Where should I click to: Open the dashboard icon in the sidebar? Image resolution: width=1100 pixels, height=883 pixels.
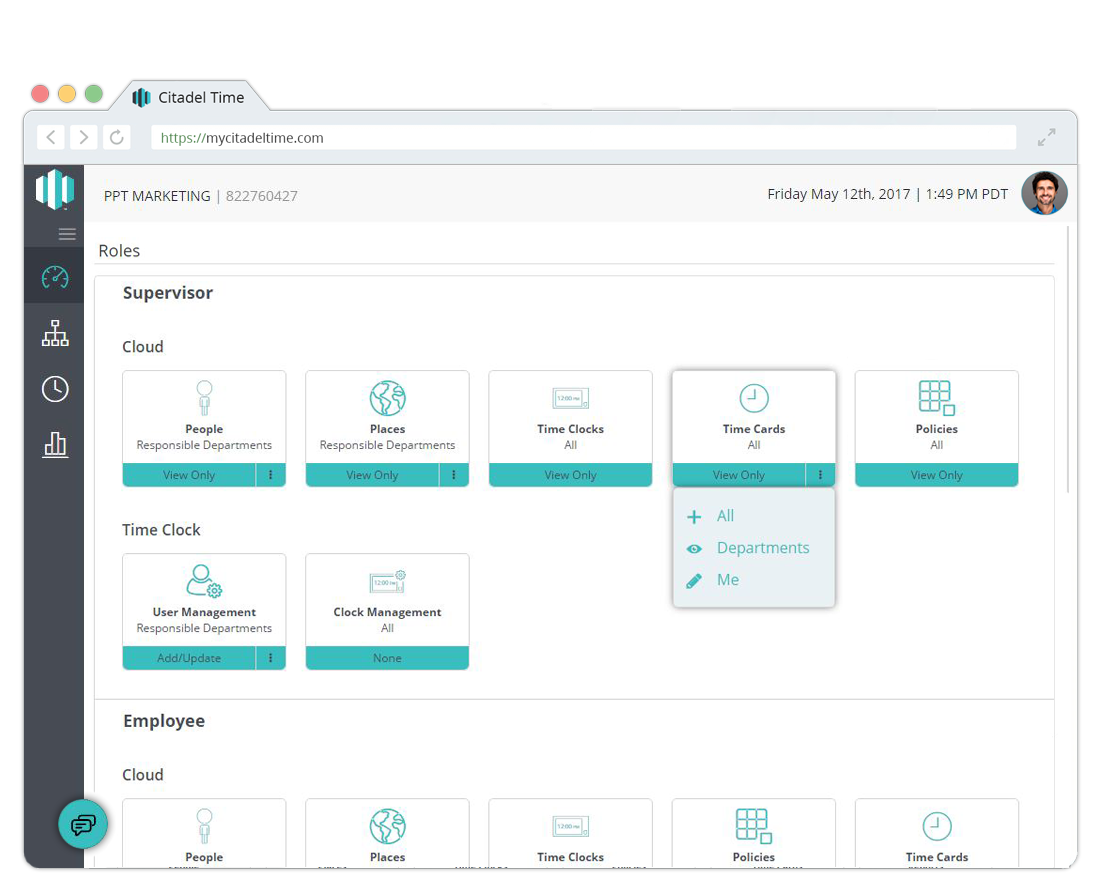point(54,277)
